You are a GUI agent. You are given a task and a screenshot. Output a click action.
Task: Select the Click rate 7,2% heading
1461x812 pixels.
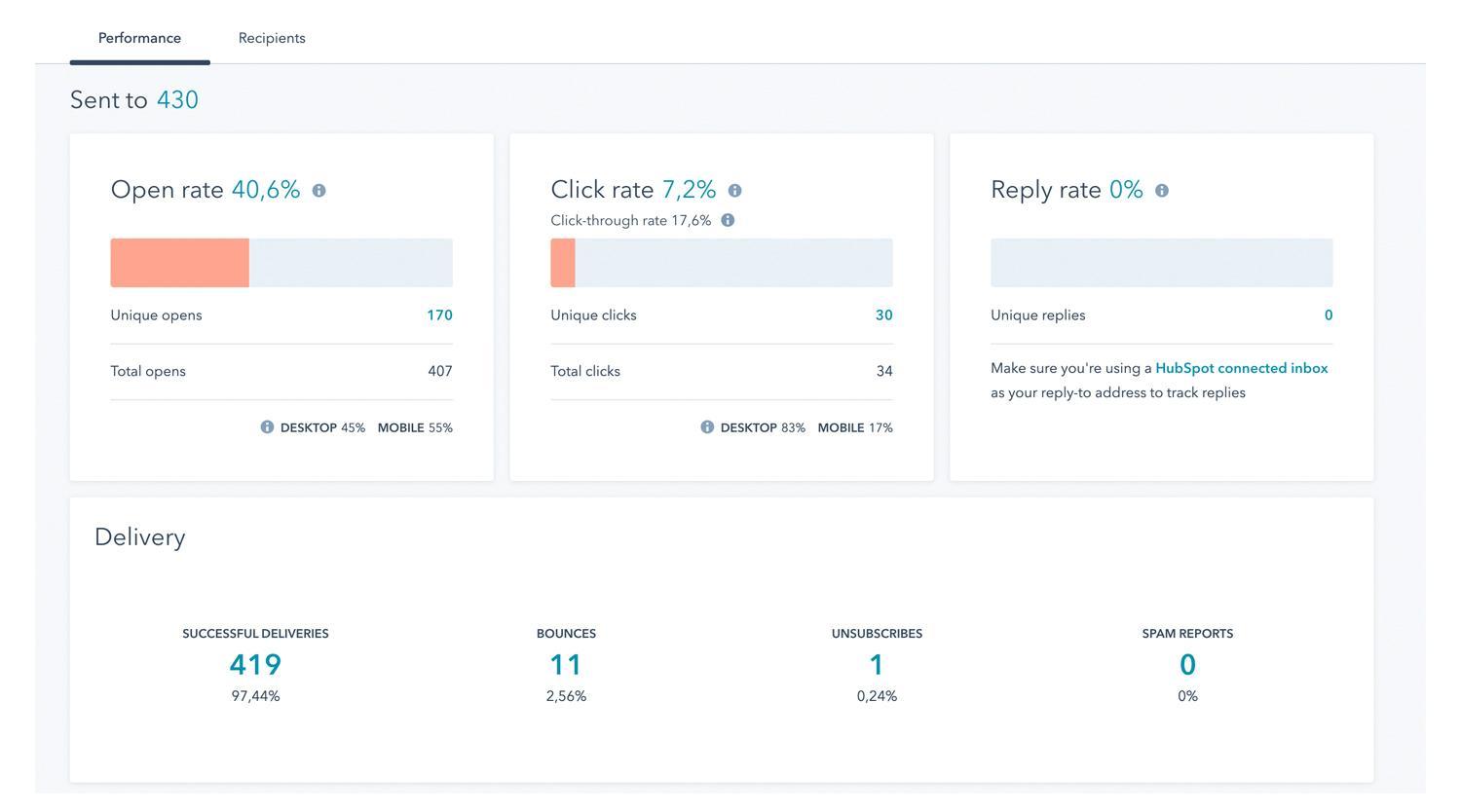coord(633,190)
